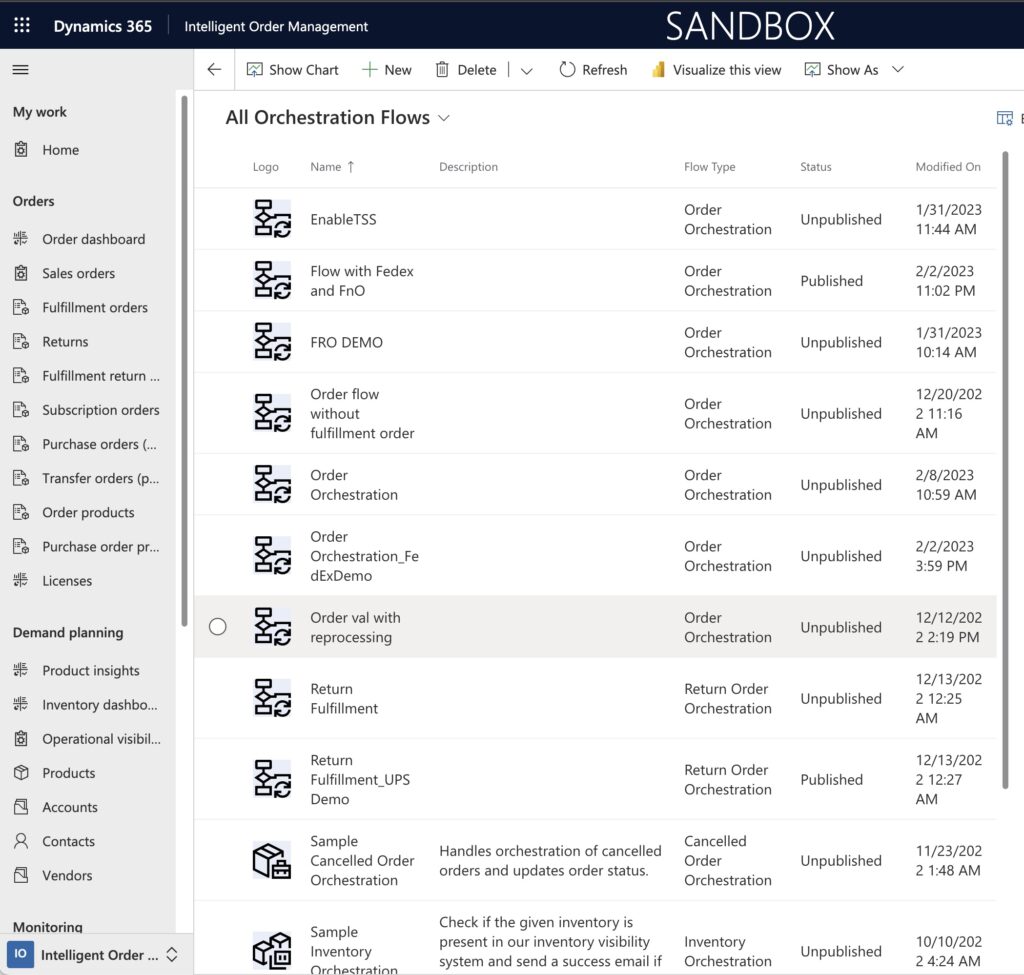
Task: Click the Edit columns icon at right
Action: click(x=1005, y=118)
